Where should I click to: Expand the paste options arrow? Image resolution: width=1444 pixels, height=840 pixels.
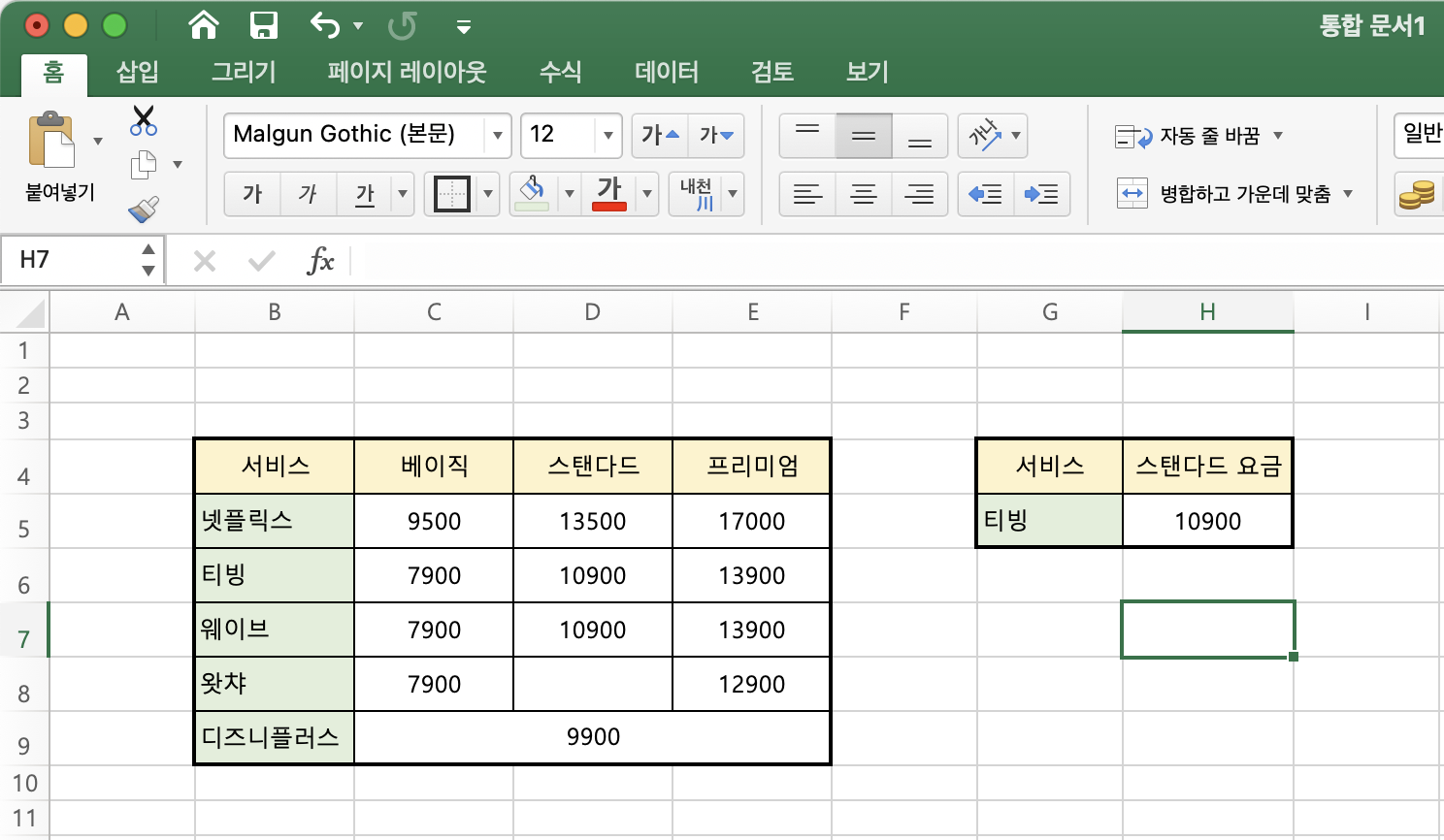98,142
